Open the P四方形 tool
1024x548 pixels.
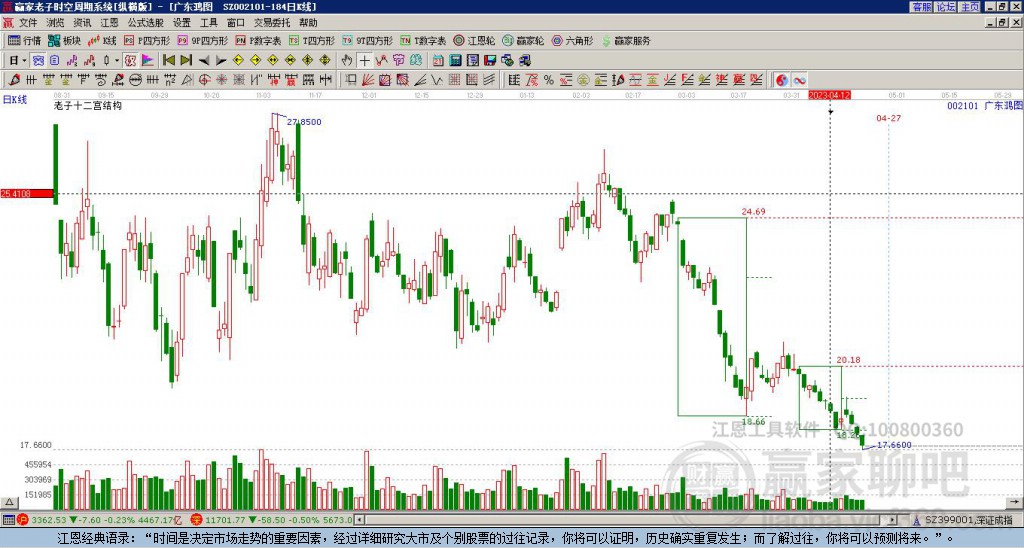point(147,40)
